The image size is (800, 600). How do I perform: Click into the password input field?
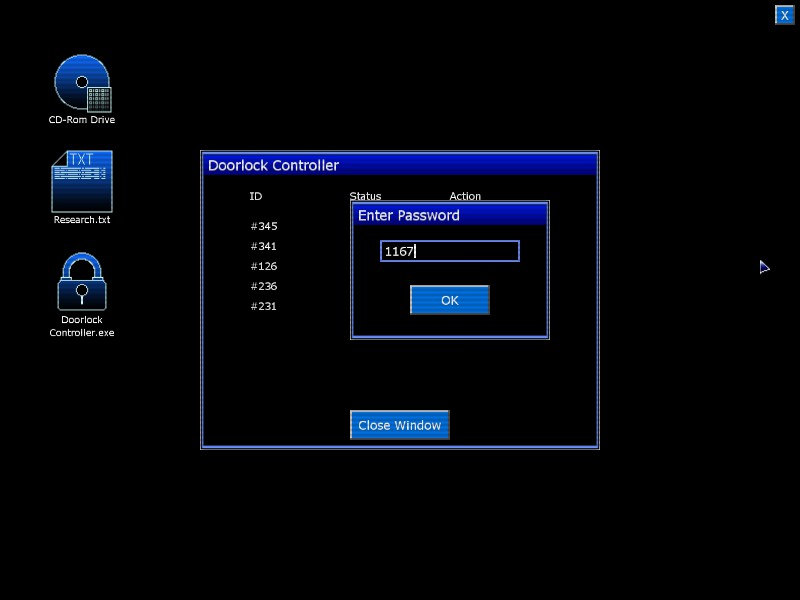[449, 251]
